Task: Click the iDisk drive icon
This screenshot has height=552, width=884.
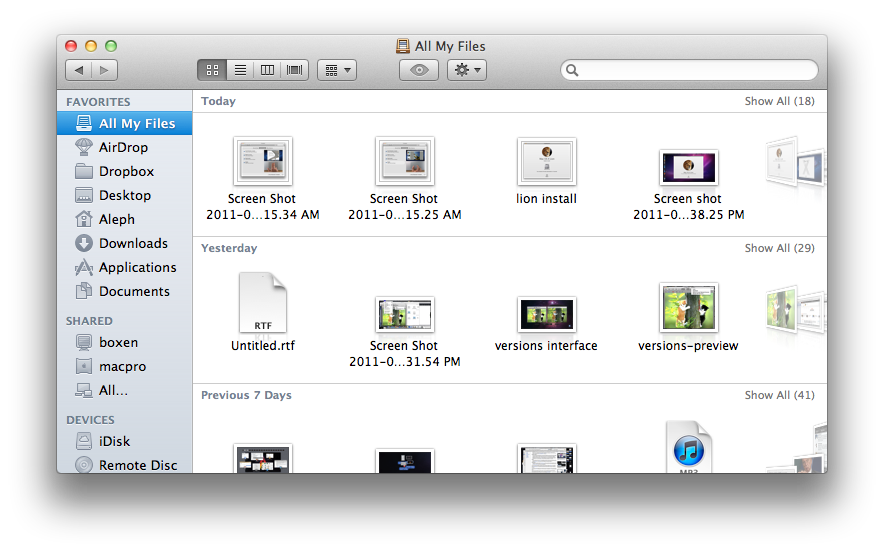Action: click(x=84, y=441)
